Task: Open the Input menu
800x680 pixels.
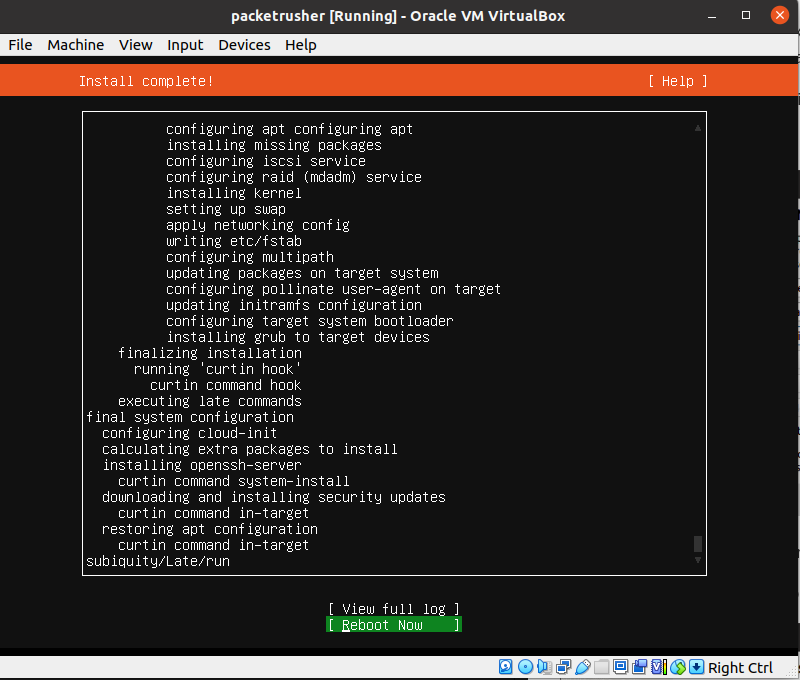Action: [x=185, y=44]
